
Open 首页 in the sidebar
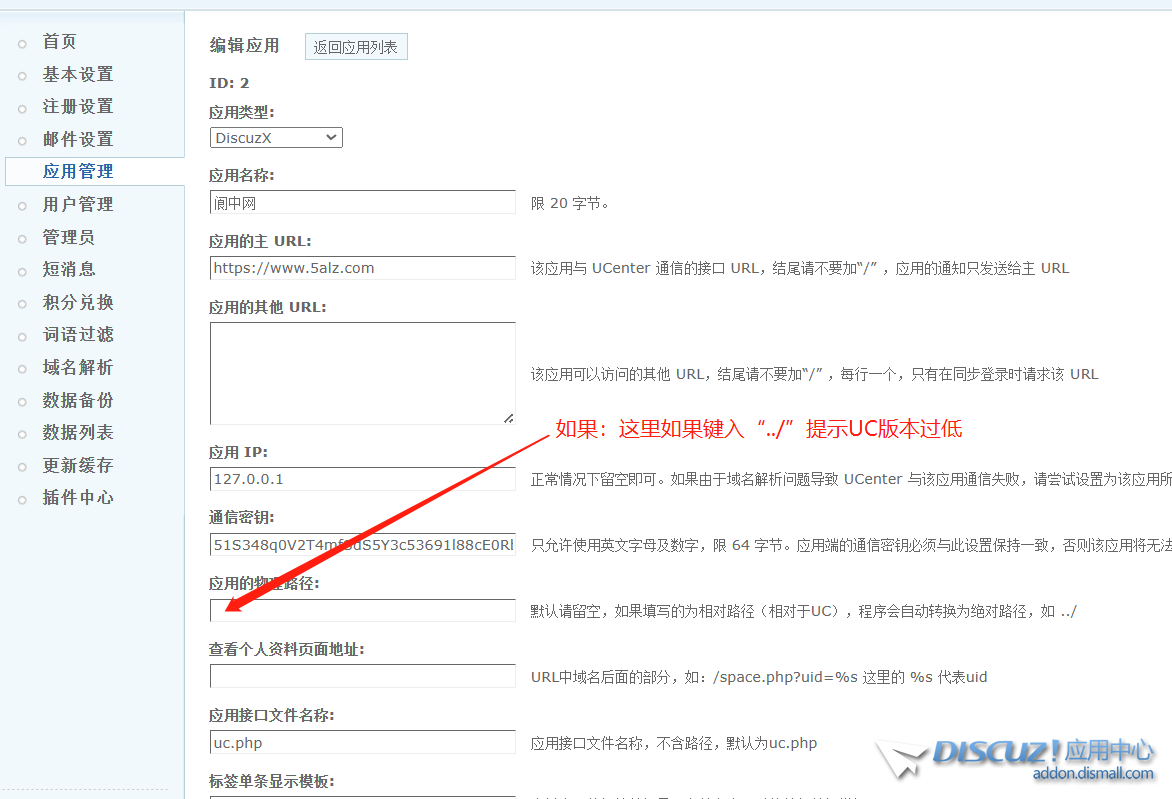pos(59,42)
